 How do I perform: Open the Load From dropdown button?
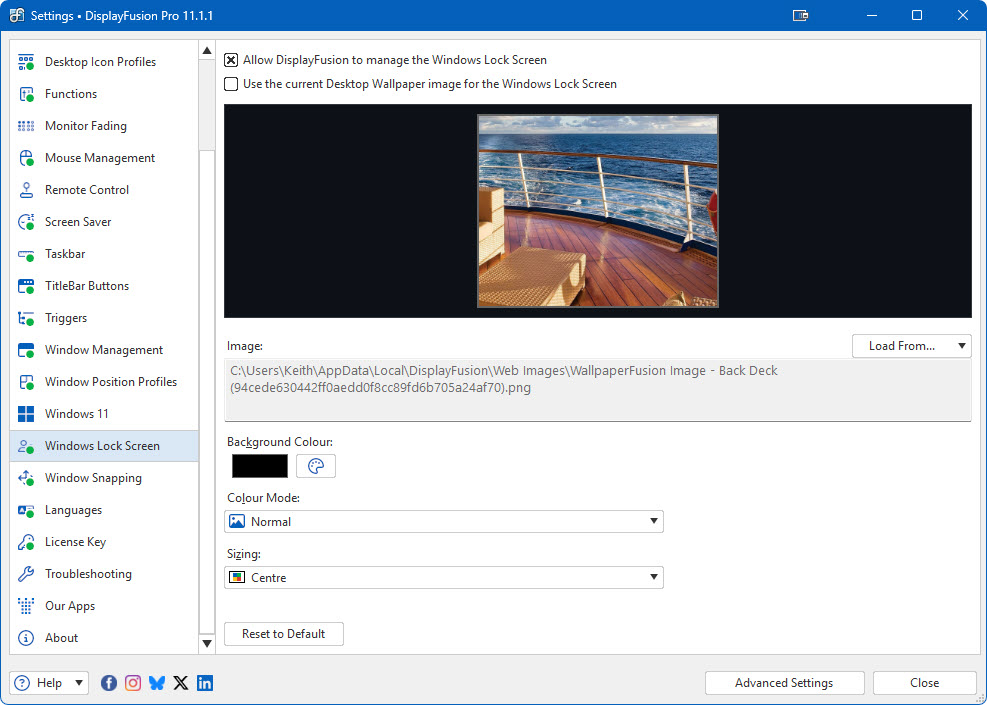pyautogui.click(x=911, y=346)
